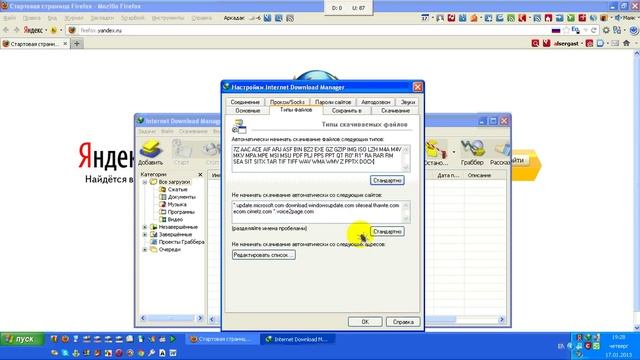640x360 pixels.
Task: Open the Звуки tab
Action: coord(407,102)
